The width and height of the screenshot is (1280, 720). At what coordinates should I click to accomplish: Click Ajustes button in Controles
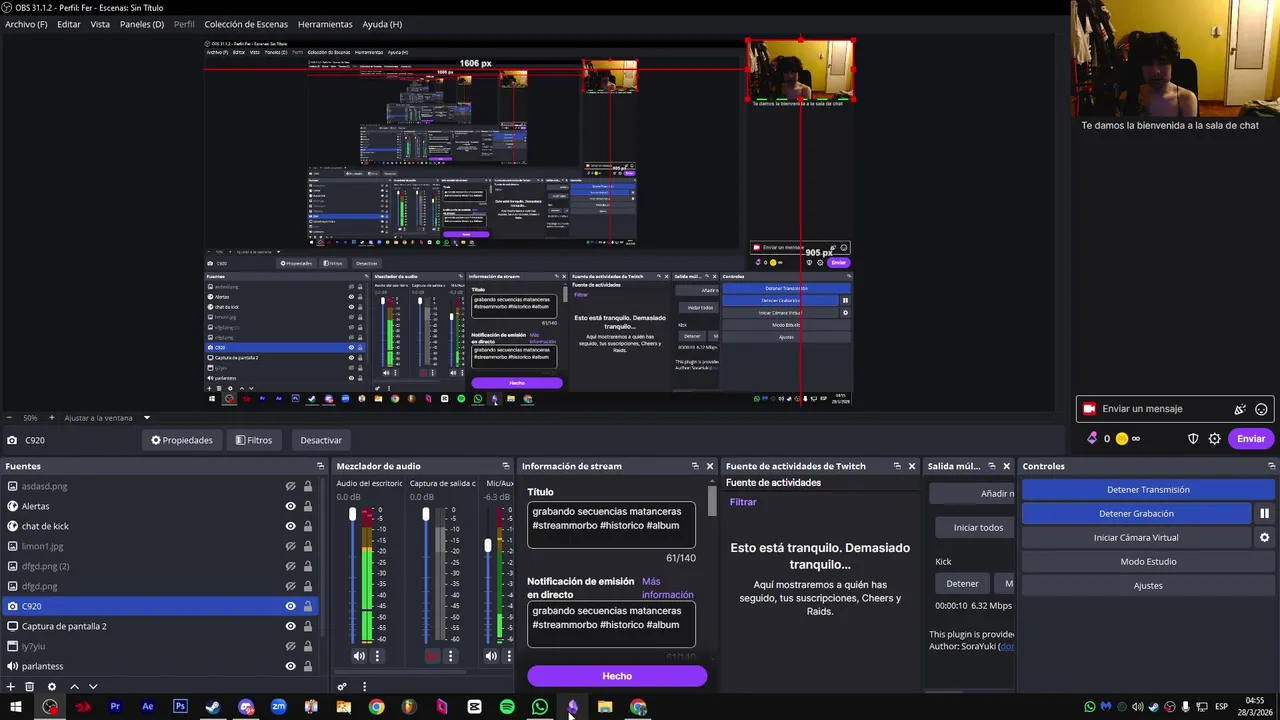[x=1148, y=585]
